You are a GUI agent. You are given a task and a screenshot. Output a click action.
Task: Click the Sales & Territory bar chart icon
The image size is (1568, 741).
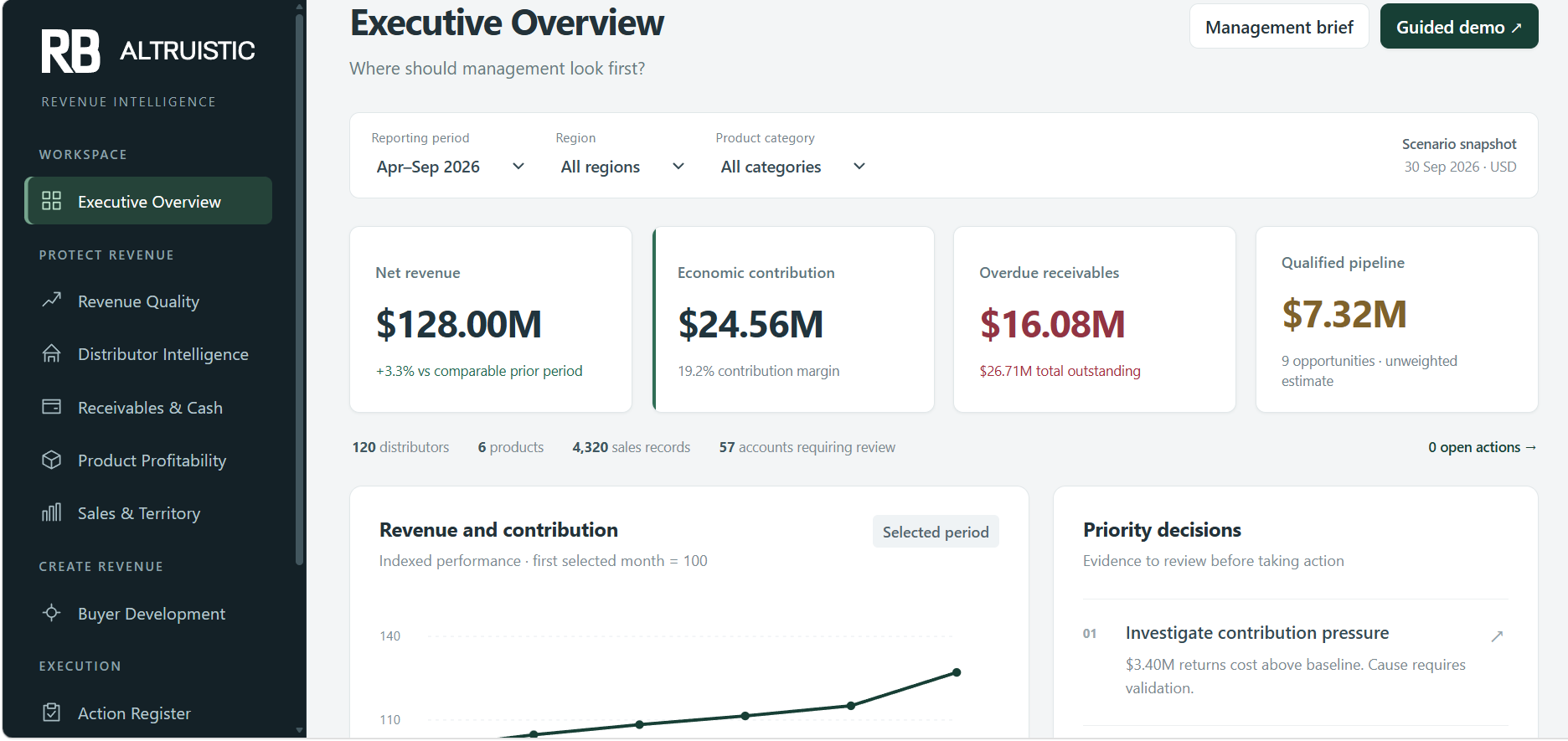[51, 512]
